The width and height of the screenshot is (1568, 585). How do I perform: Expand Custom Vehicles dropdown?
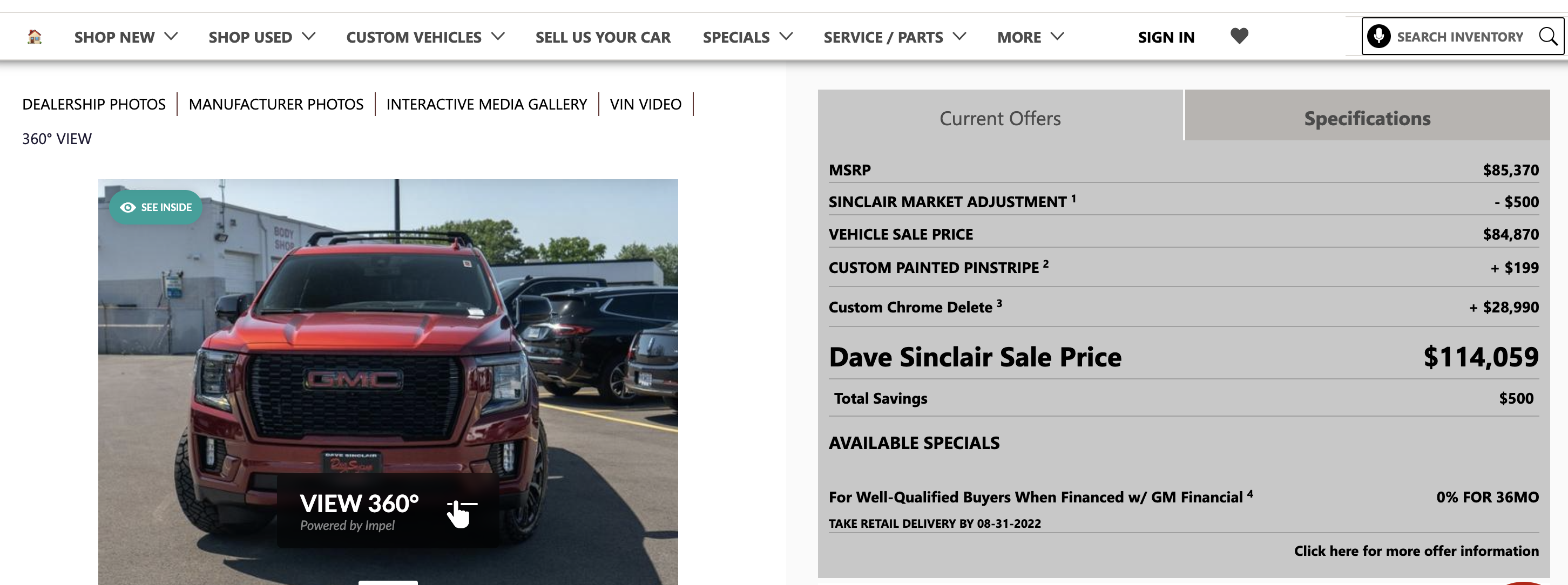coord(425,37)
